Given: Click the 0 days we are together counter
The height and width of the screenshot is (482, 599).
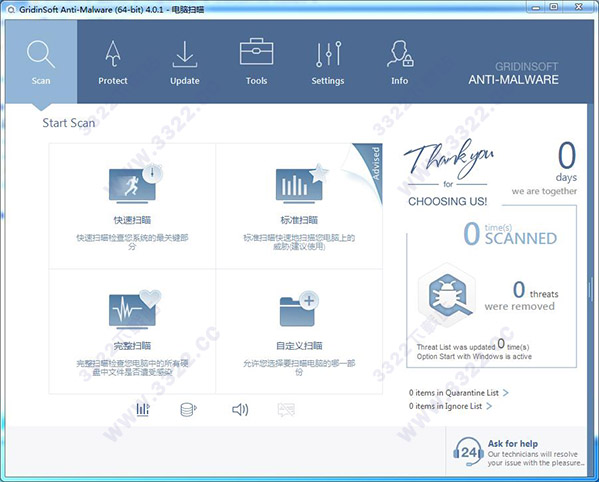Looking at the screenshot, I should click(x=544, y=168).
